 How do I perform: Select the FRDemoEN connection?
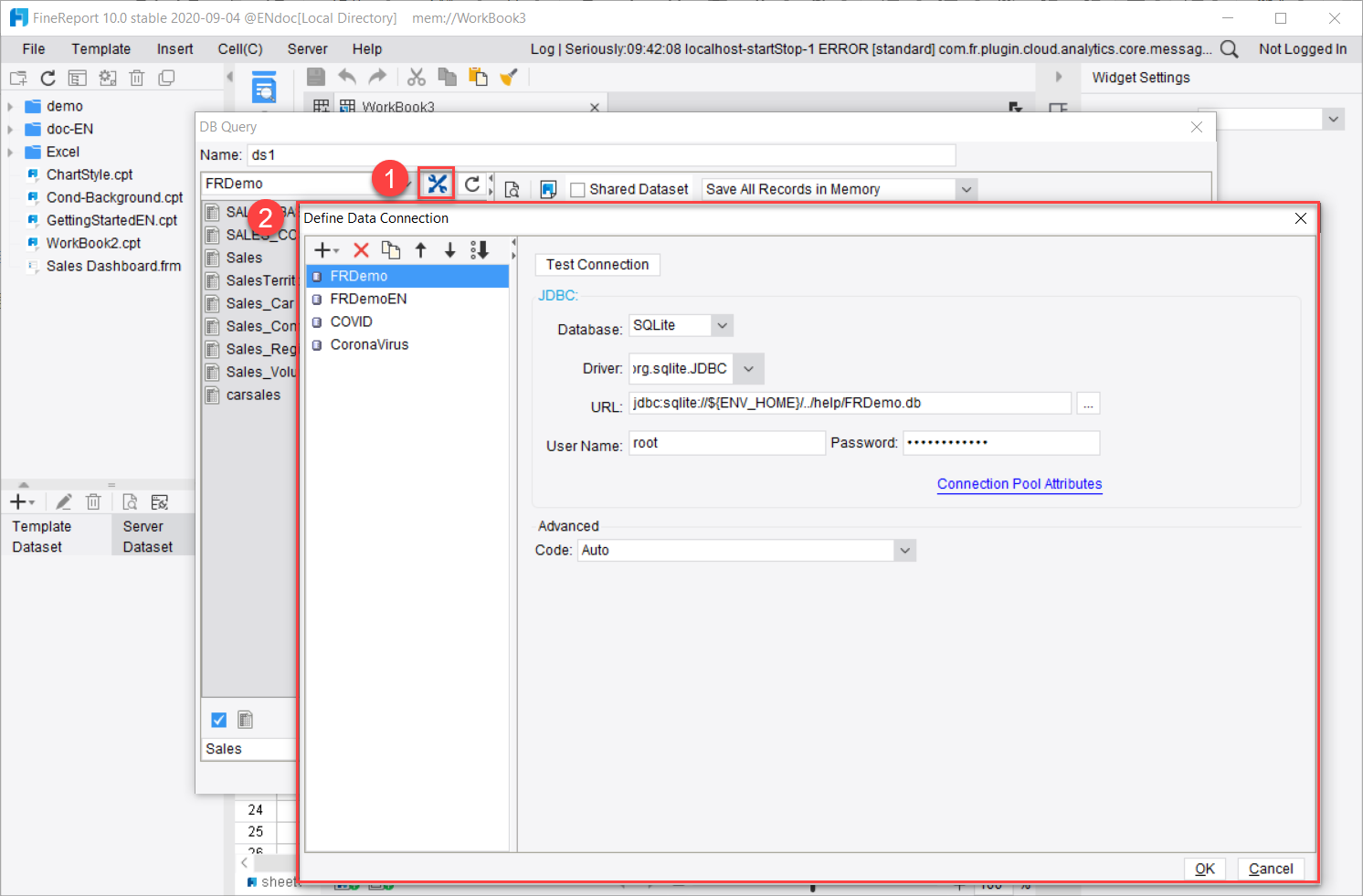407,299
